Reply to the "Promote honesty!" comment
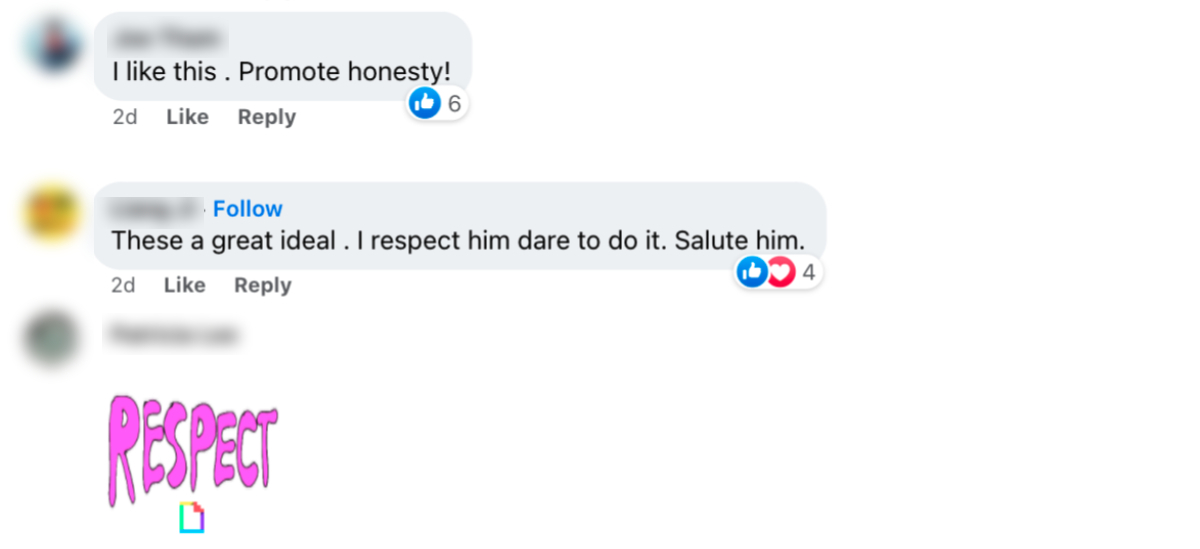1200x549 pixels. pyautogui.click(x=266, y=117)
